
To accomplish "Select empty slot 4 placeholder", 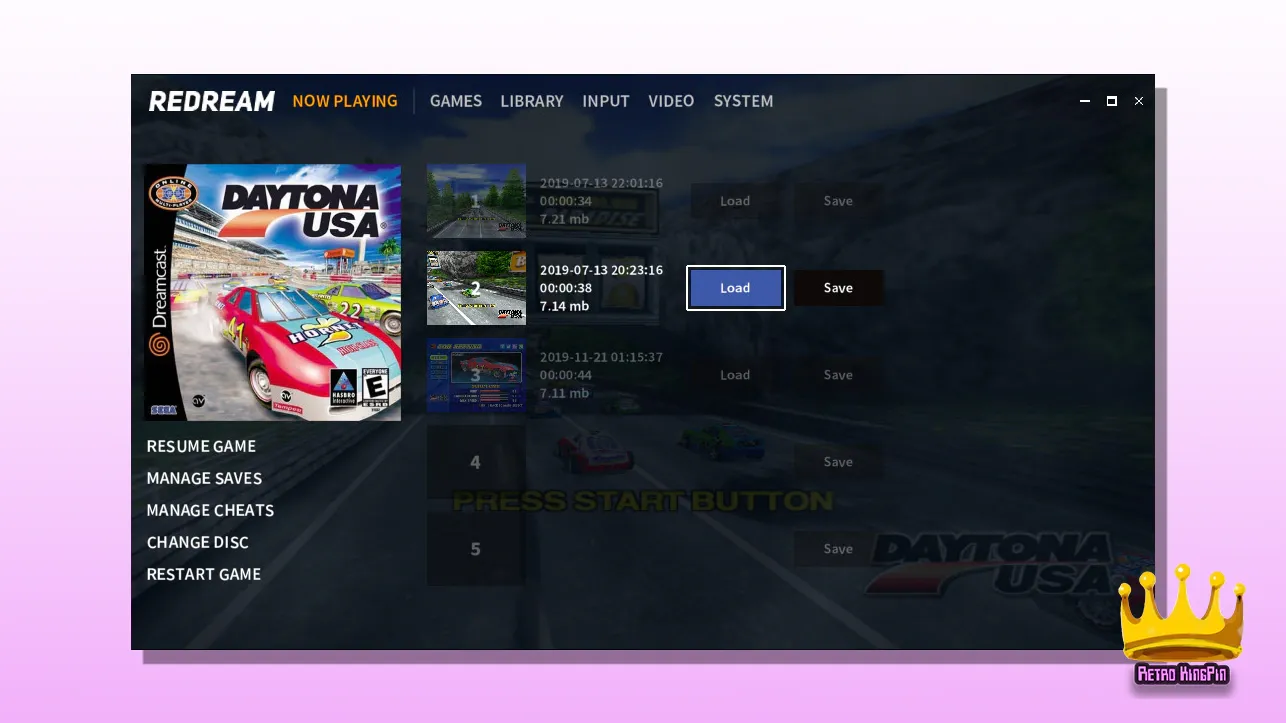I will [476, 462].
